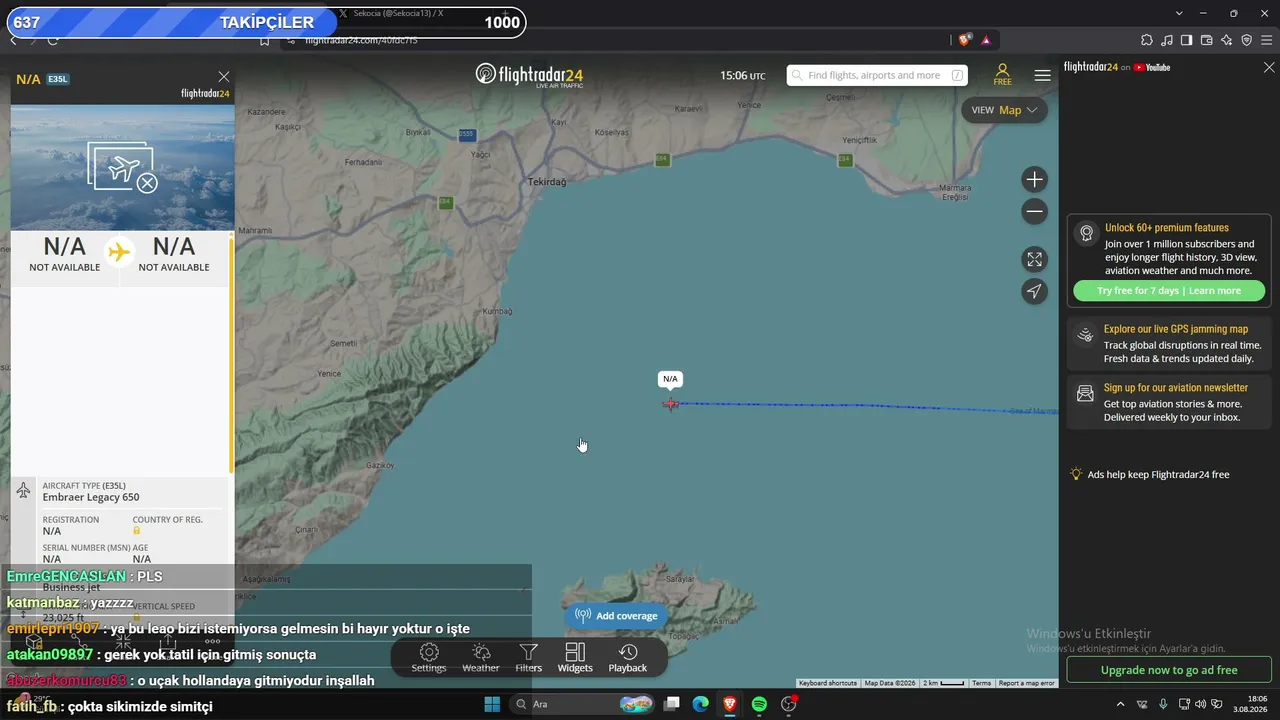The width and height of the screenshot is (1280, 720).
Task: Open the Brave Shields icon in address bar
Action: (964, 40)
